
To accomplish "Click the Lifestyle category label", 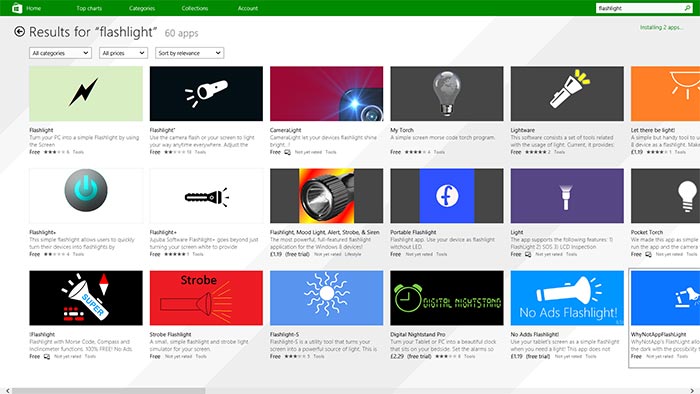I will pyautogui.click(x=353, y=254).
